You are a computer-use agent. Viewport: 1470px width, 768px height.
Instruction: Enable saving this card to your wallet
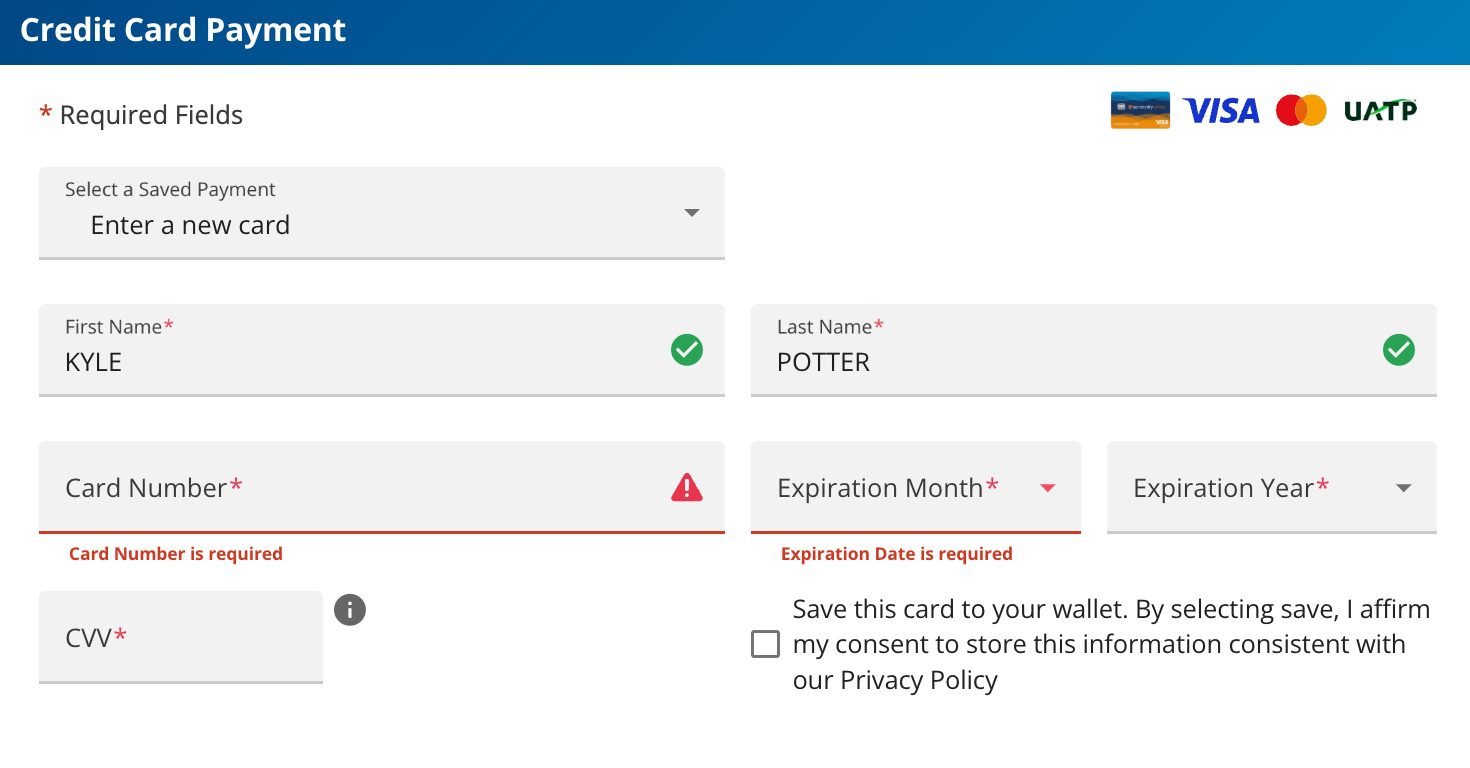click(765, 644)
